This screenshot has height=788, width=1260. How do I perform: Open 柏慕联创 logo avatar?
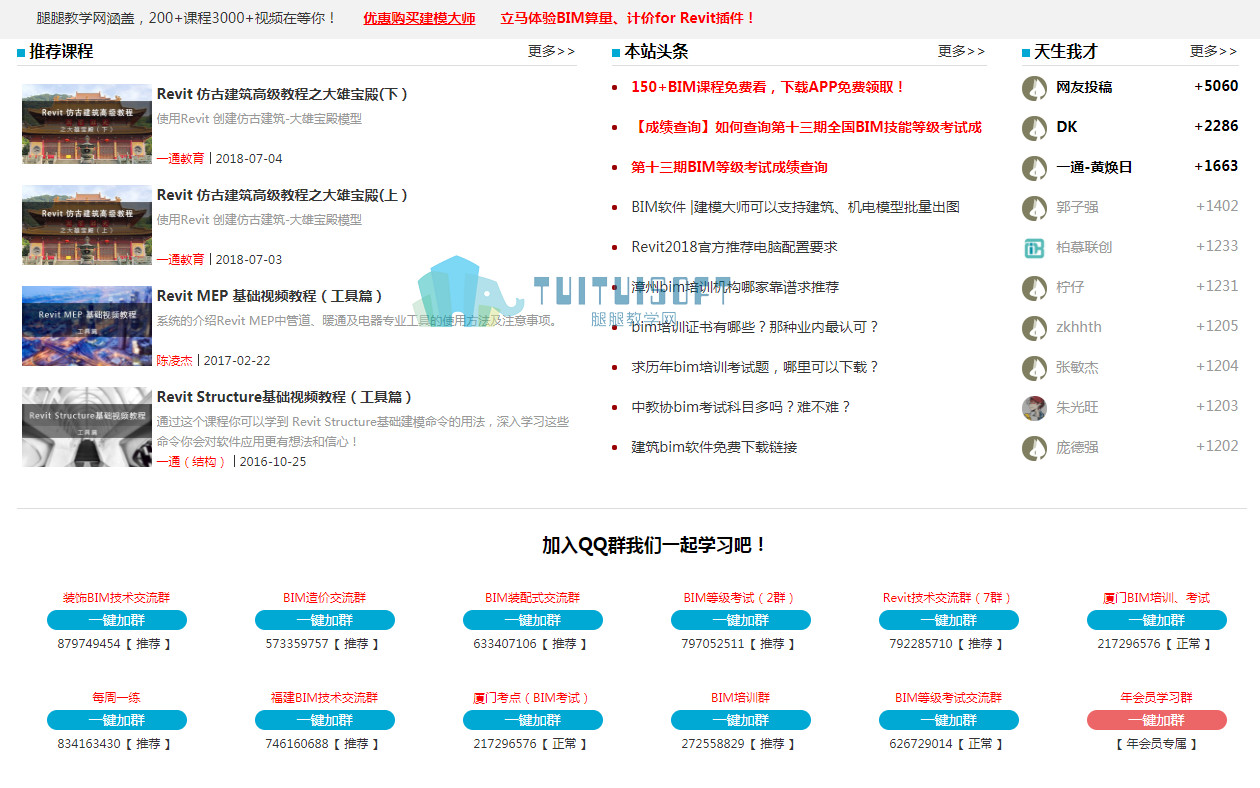click(x=1034, y=248)
